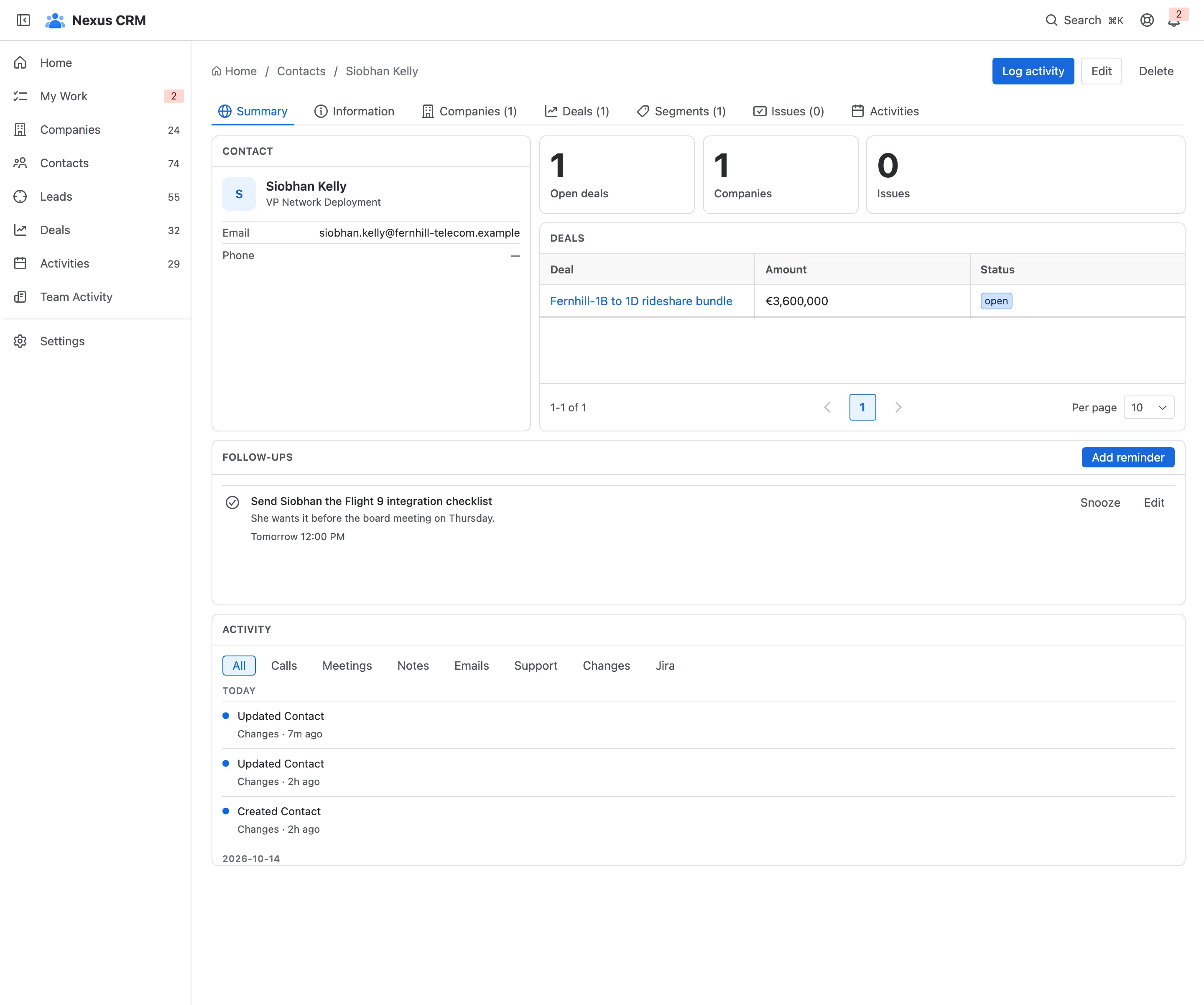Viewport: 1204px width, 1005px height.
Task: Filter activity by Meetings
Action: pos(347,666)
